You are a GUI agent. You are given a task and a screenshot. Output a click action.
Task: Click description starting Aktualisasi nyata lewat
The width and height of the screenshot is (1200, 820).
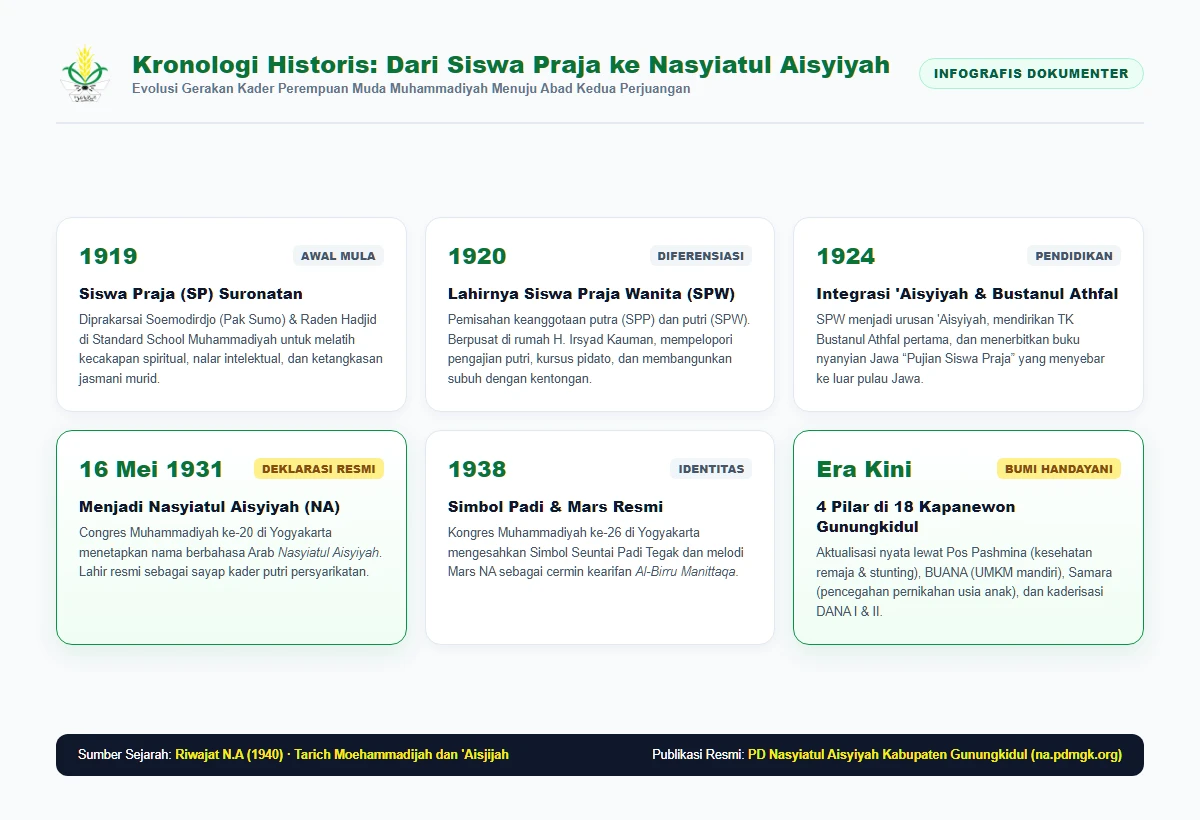[964, 582]
